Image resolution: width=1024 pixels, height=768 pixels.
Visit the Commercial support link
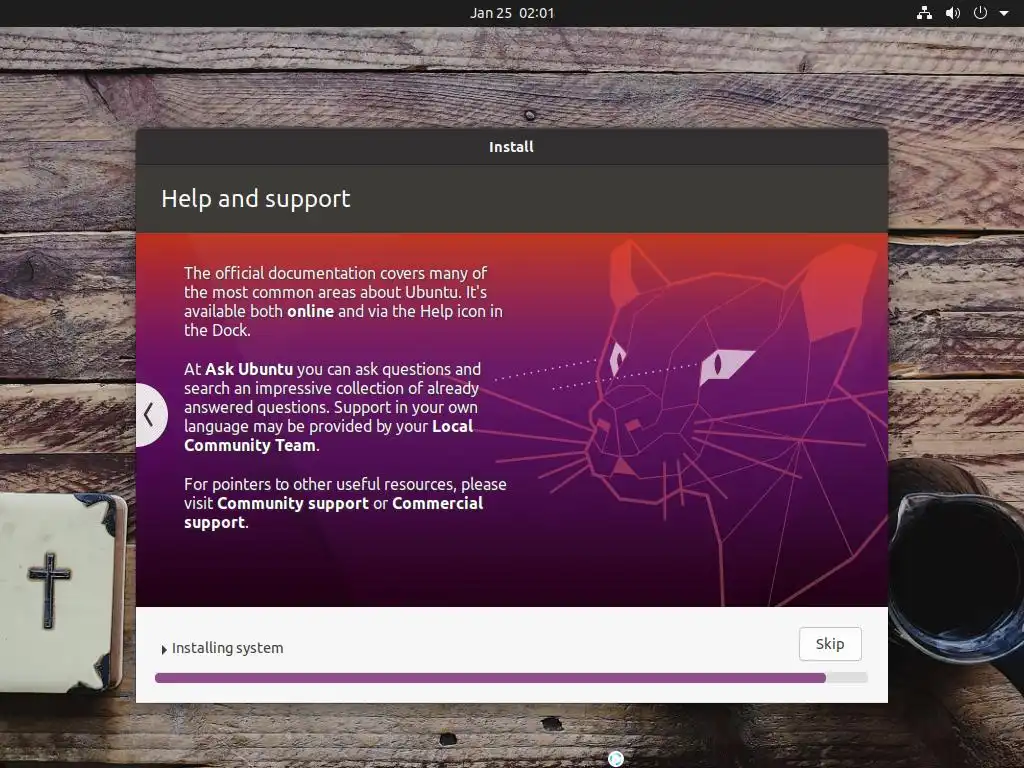334,513
